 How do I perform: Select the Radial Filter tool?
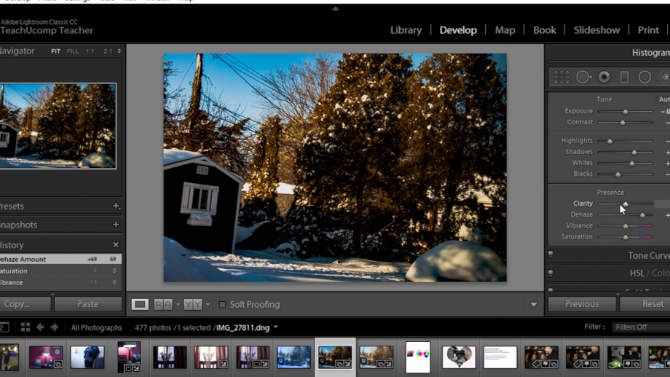coord(645,77)
